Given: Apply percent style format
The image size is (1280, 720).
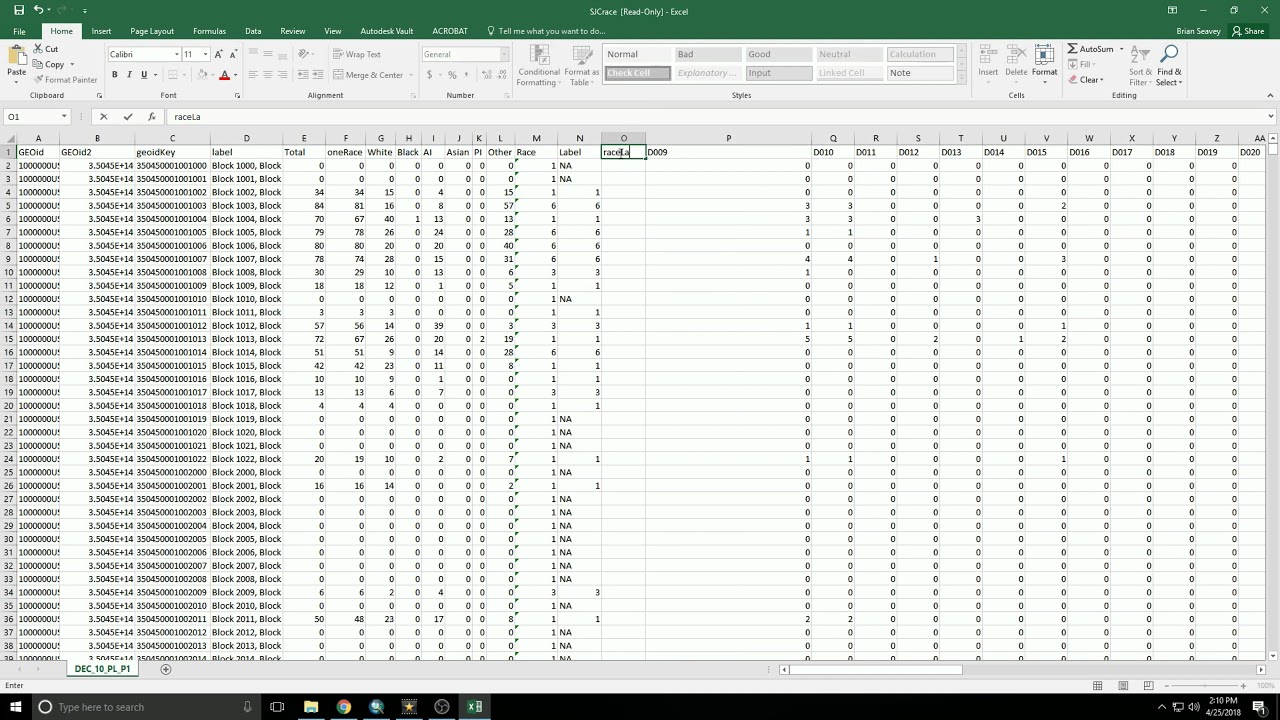Looking at the screenshot, I should (x=452, y=75).
